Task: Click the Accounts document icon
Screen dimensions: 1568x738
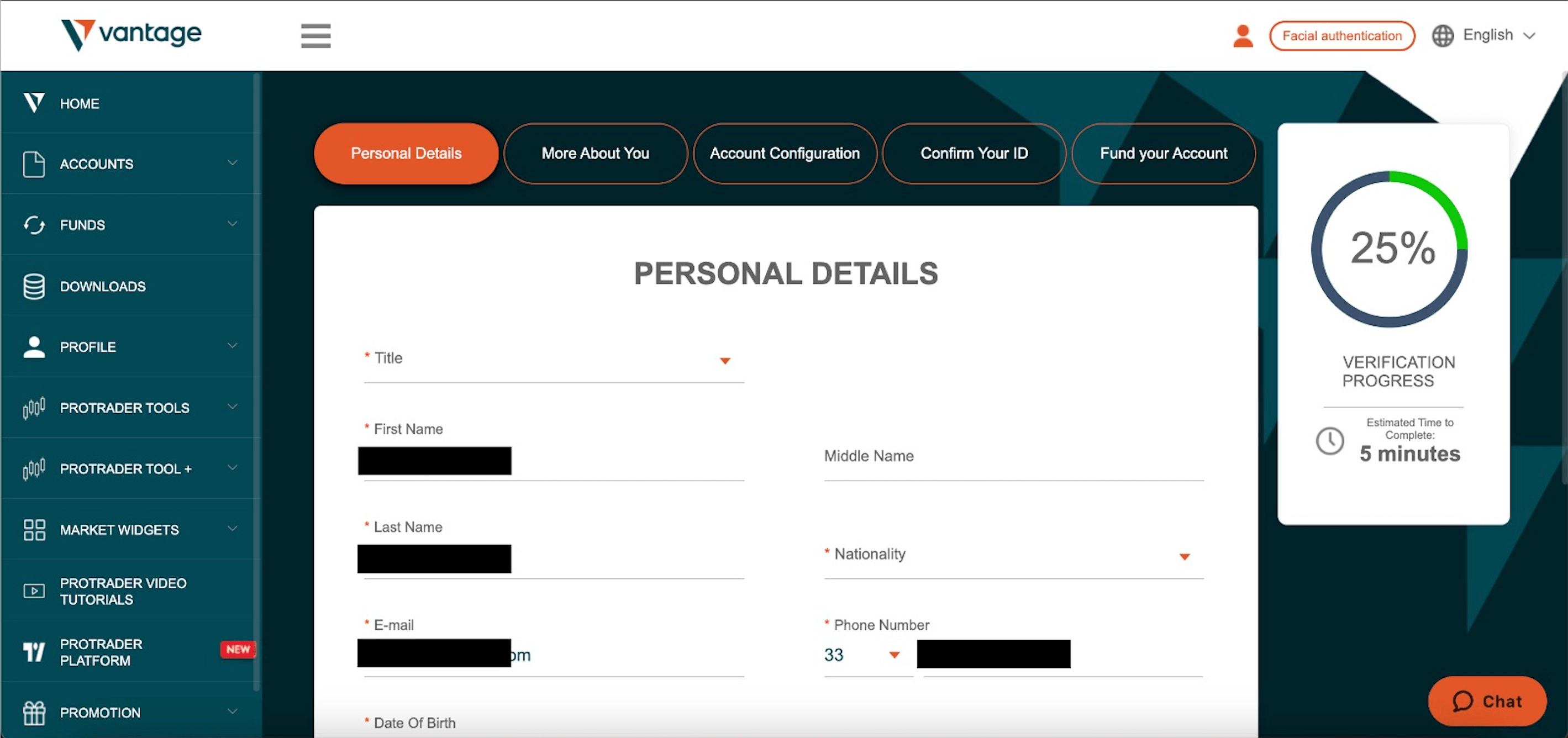Action: [x=34, y=164]
